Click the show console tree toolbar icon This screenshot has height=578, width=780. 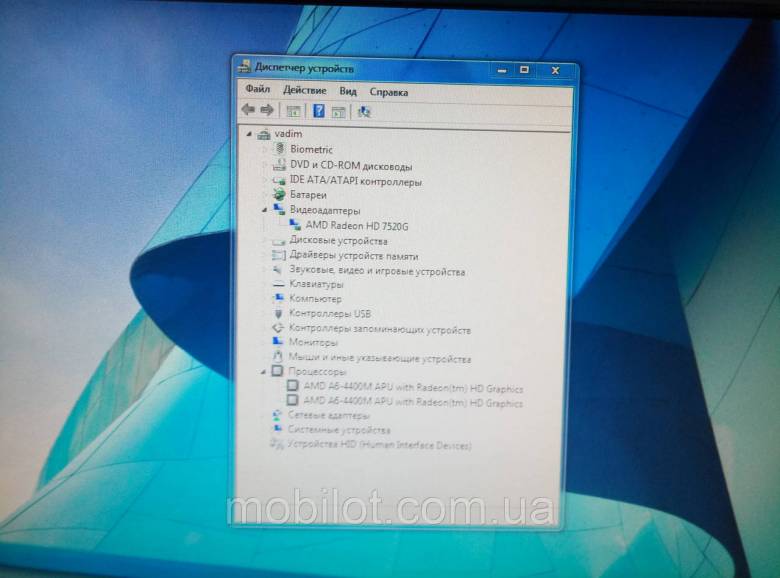pyautogui.click(x=293, y=111)
